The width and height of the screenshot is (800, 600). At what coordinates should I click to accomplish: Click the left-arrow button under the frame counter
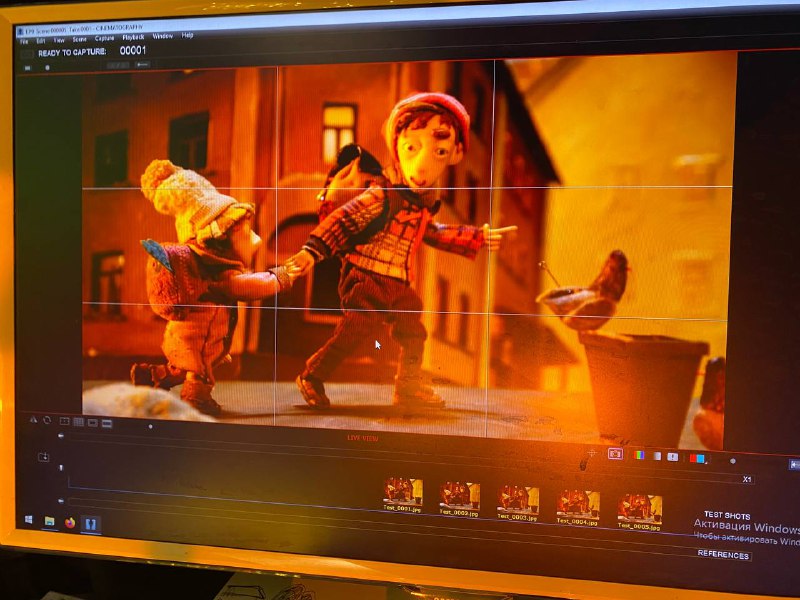click(x=143, y=65)
